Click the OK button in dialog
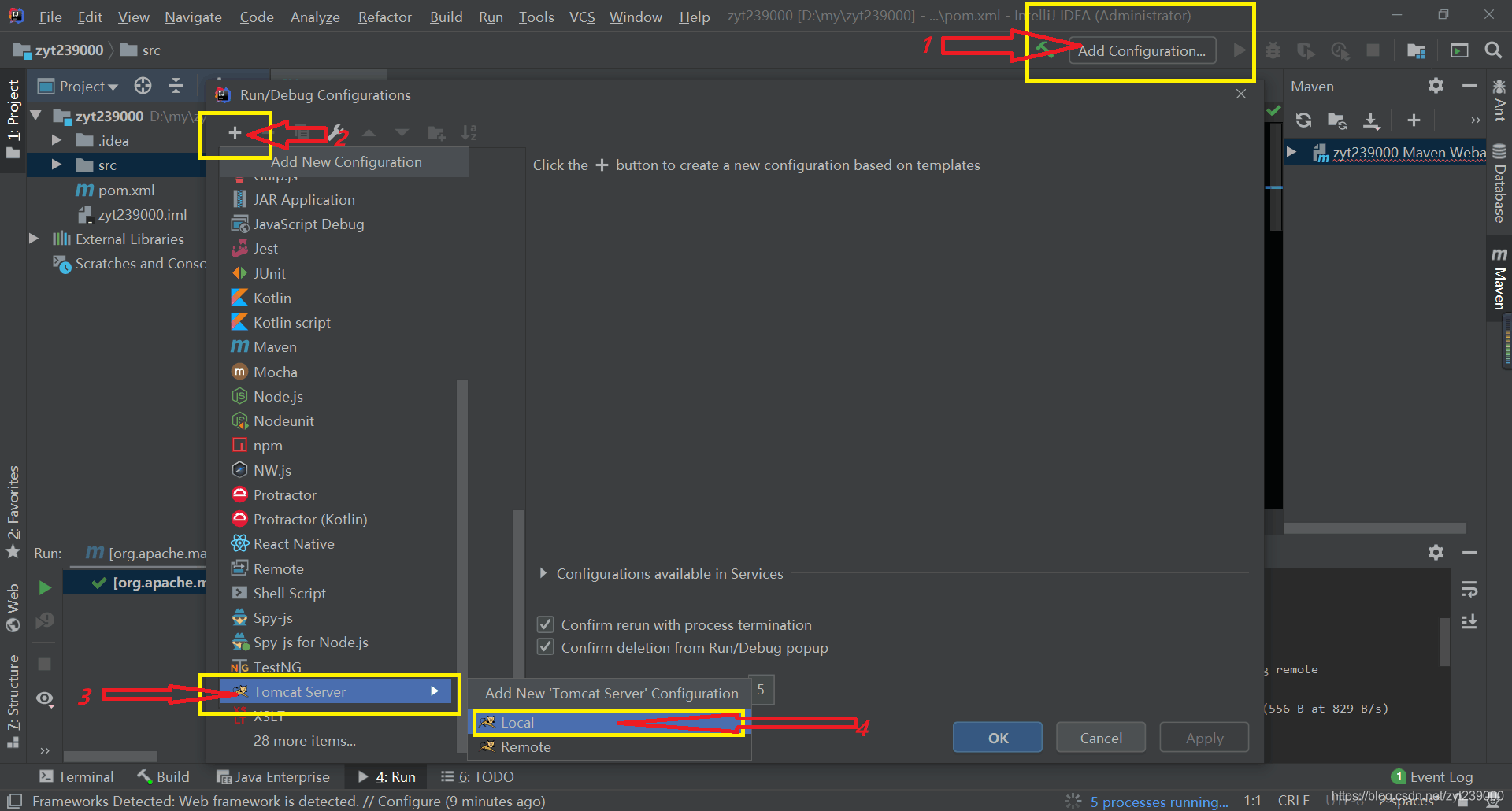This screenshot has height=811, width=1512. (998, 738)
